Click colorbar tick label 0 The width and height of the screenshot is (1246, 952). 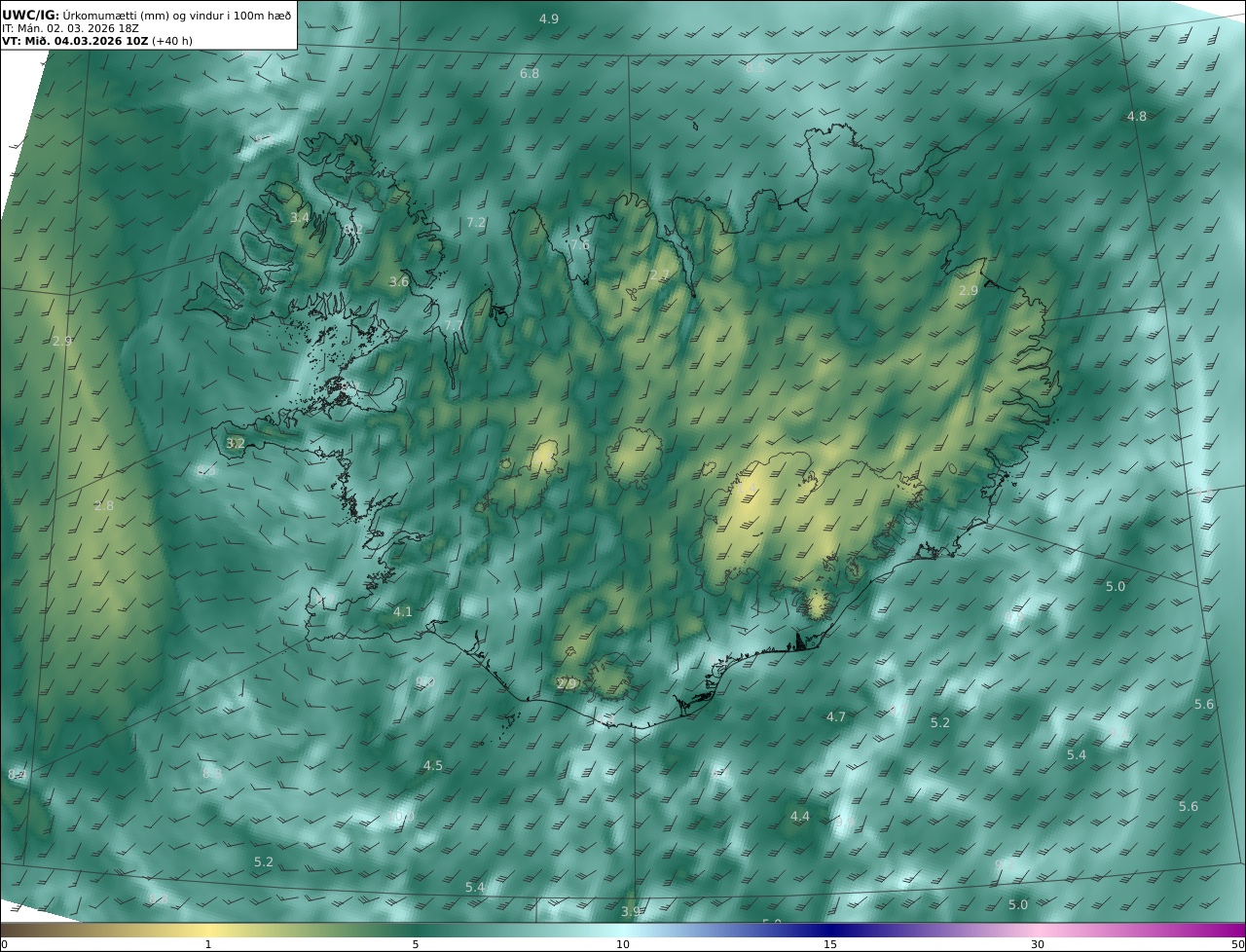[4, 945]
